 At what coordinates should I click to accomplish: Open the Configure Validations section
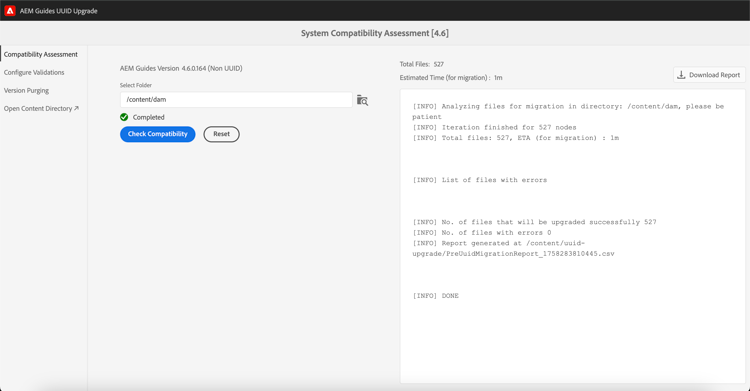click(34, 72)
